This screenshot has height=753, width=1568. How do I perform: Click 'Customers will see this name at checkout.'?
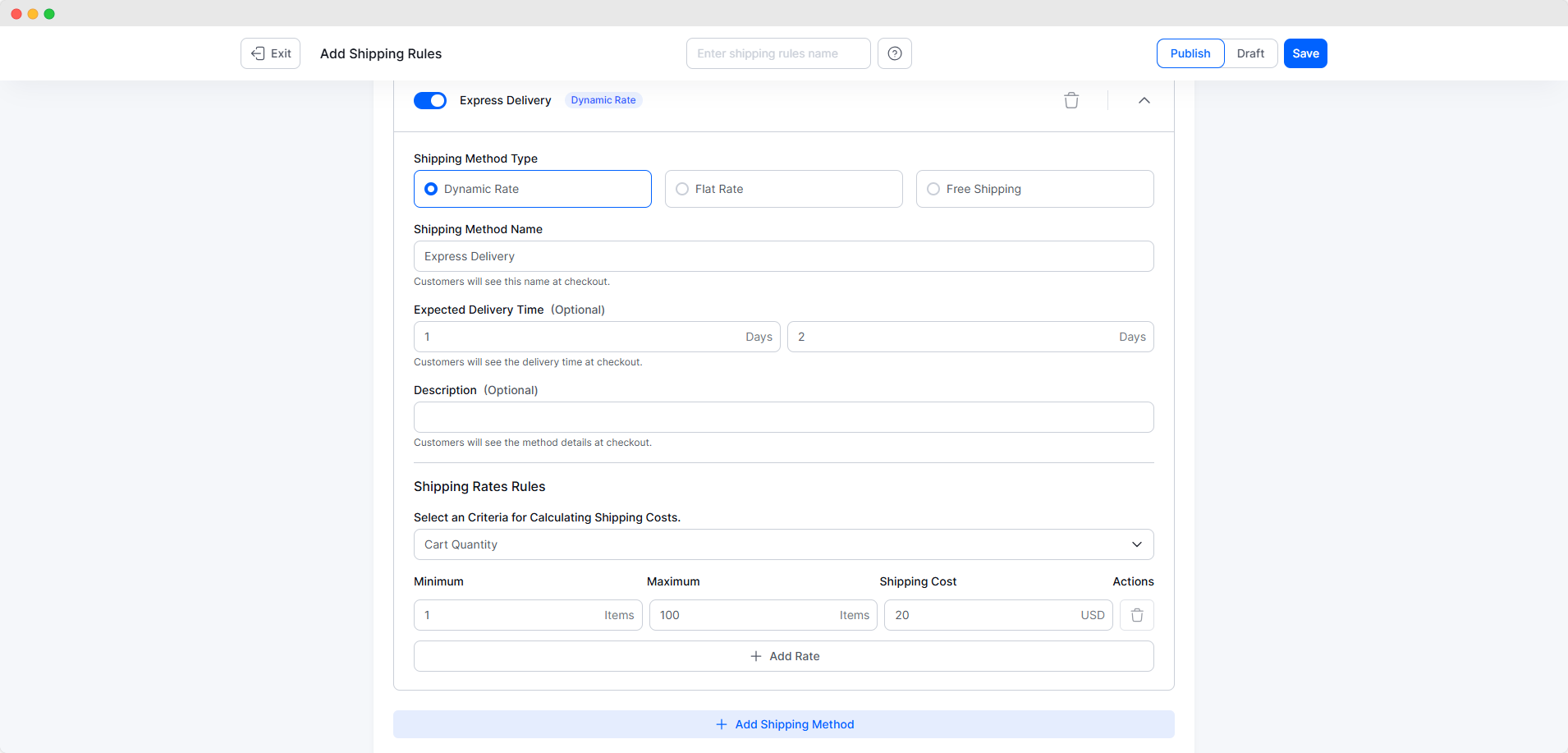coord(511,282)
